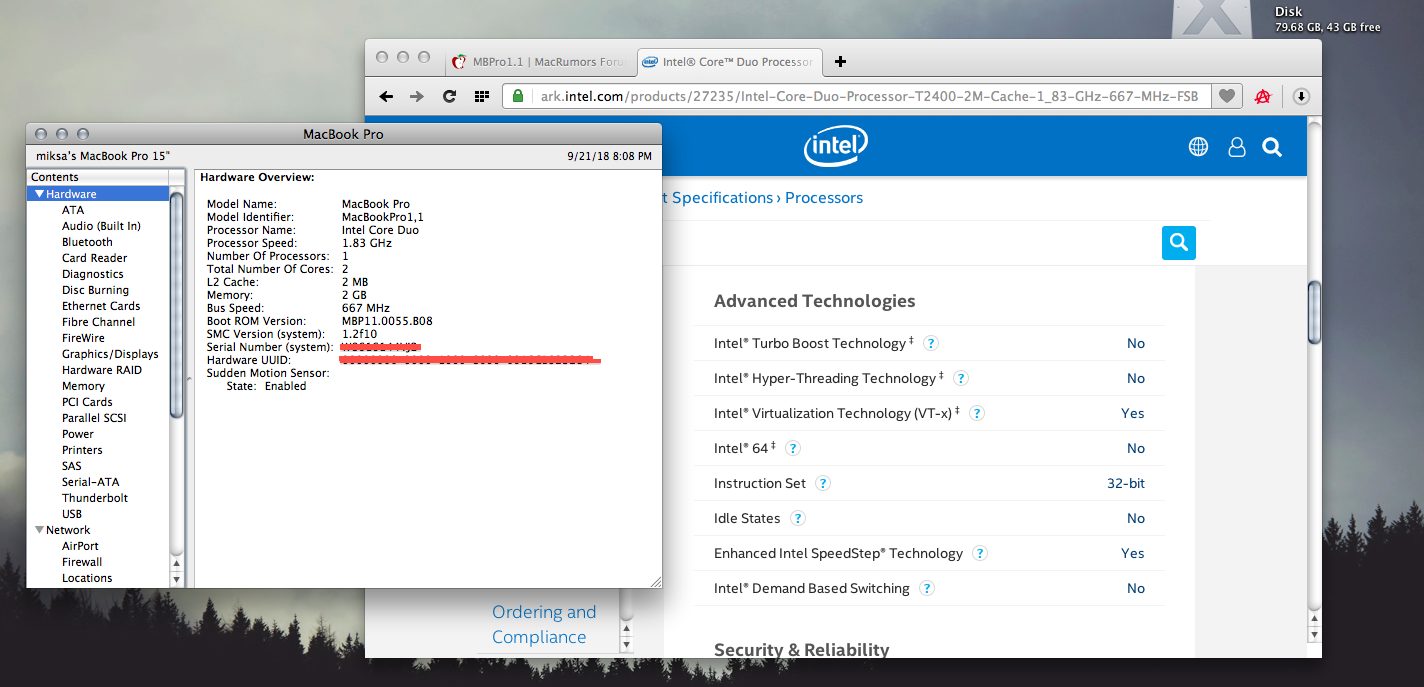Select Locations under Network
This screenshot has width=1424, height=687.
[87, 578]
